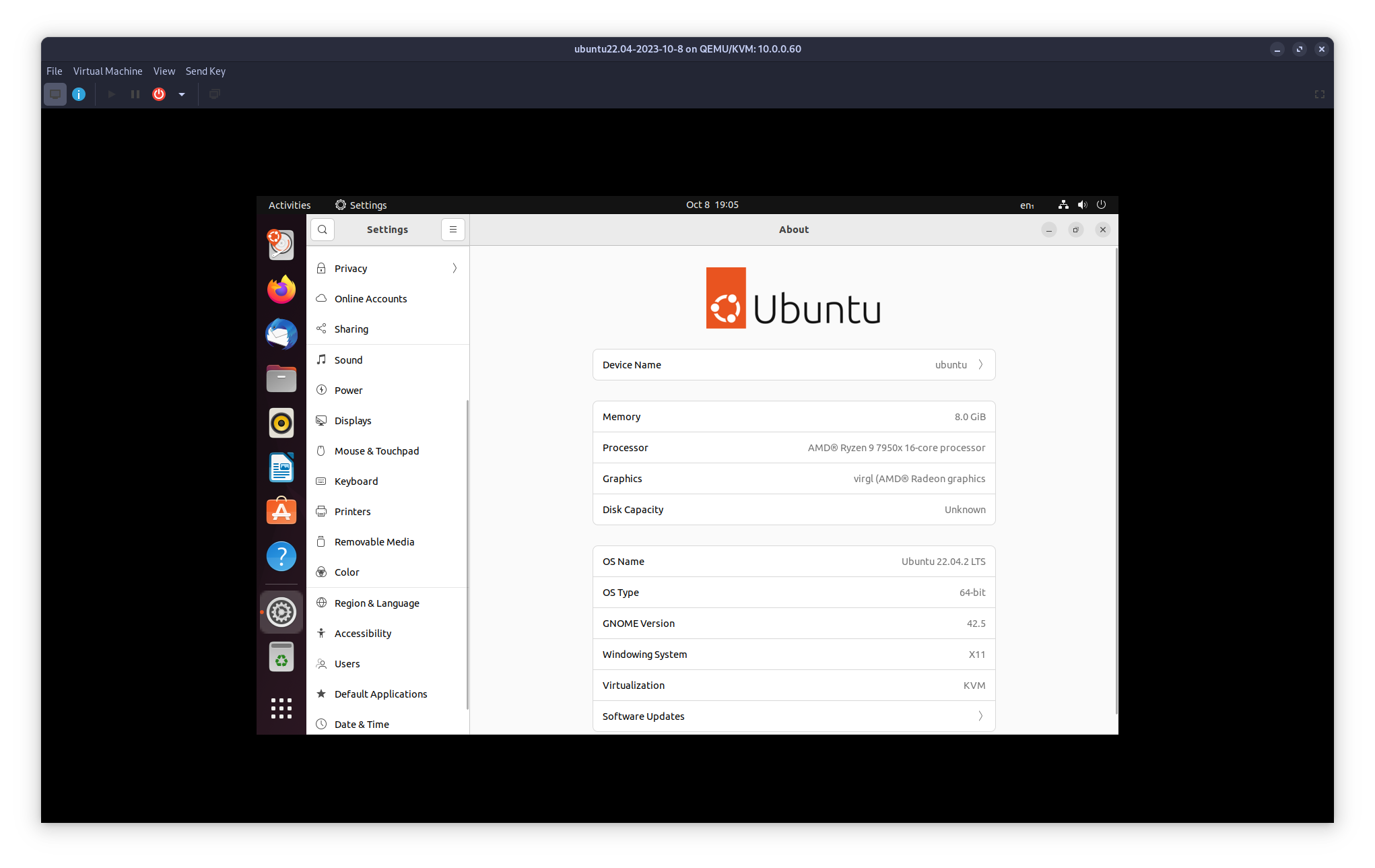Click the virt-manager power-off icon

[159, 94]
